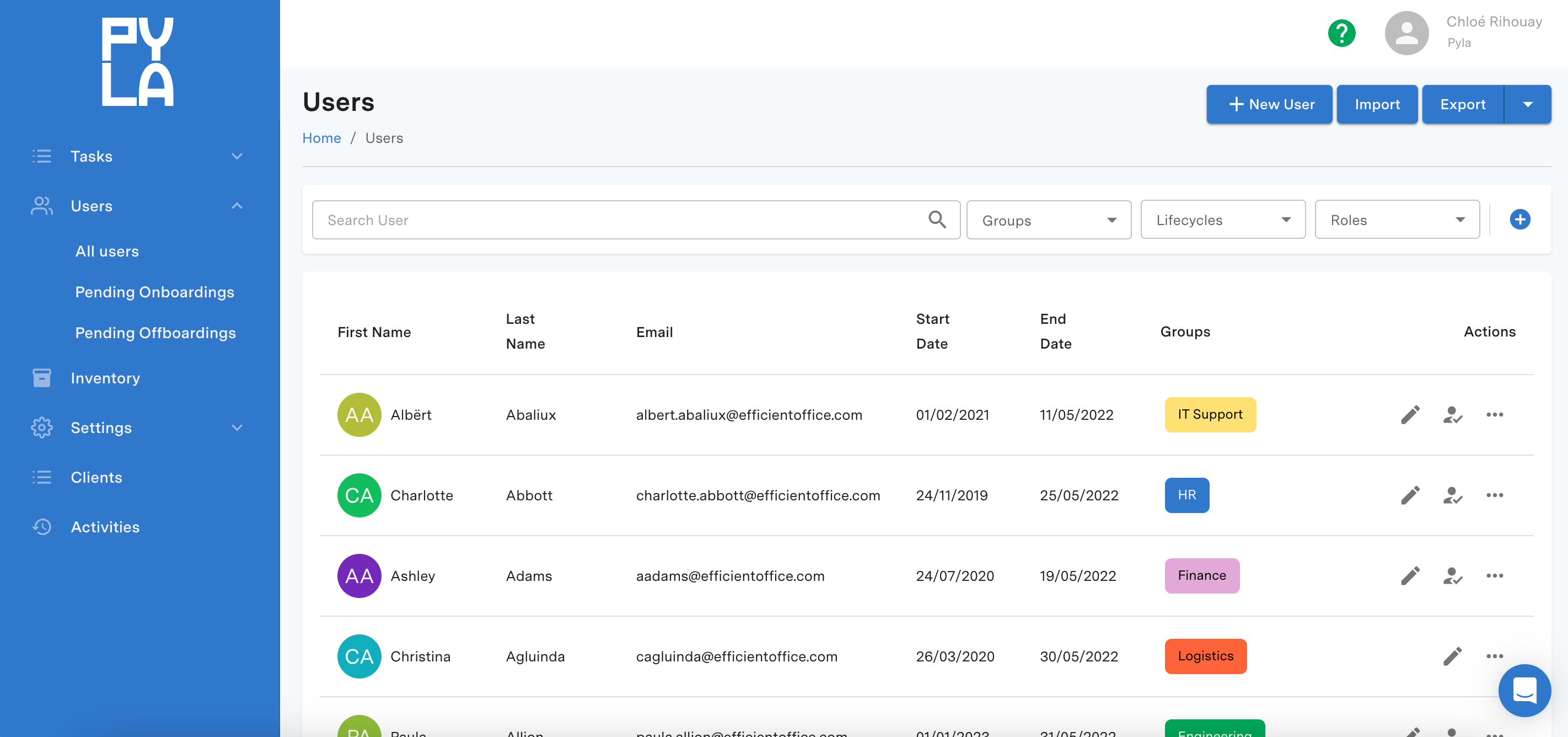This screenshot has width=1568, height=737.
Task: Click the blue plus add-filter icon
Action: (x=1520, y=219)
